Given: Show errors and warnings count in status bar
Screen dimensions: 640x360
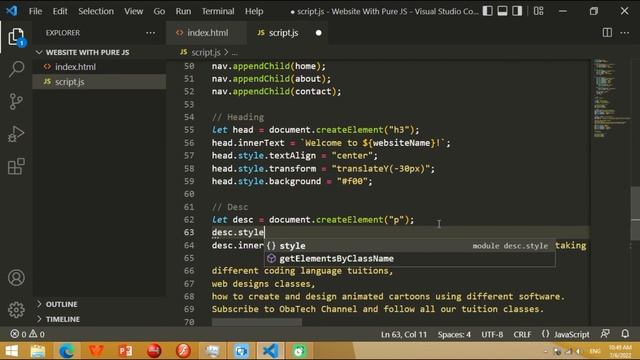Looking at the screenshot, I should point(27,334).
